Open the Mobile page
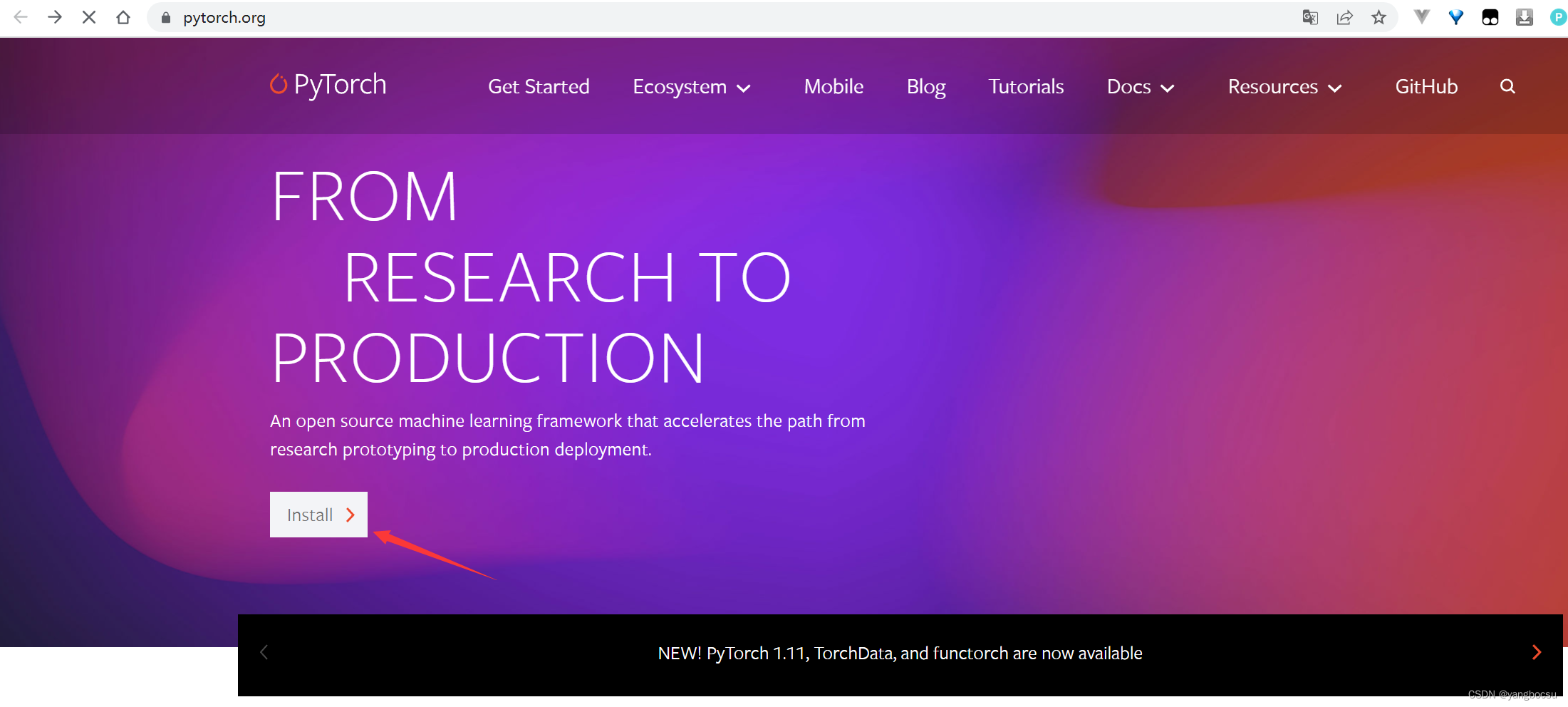Screen dimensions: 1568x707 click(x=834, y=86)
